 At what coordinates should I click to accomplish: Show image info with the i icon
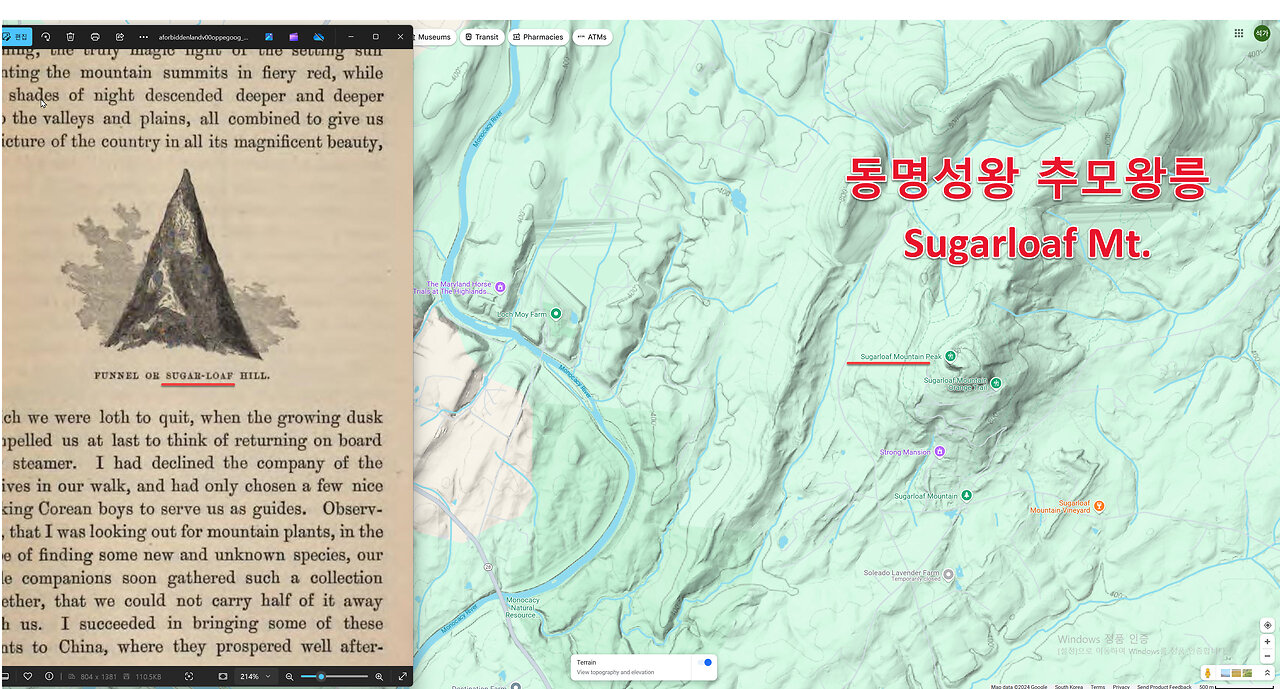click(49, 677)
